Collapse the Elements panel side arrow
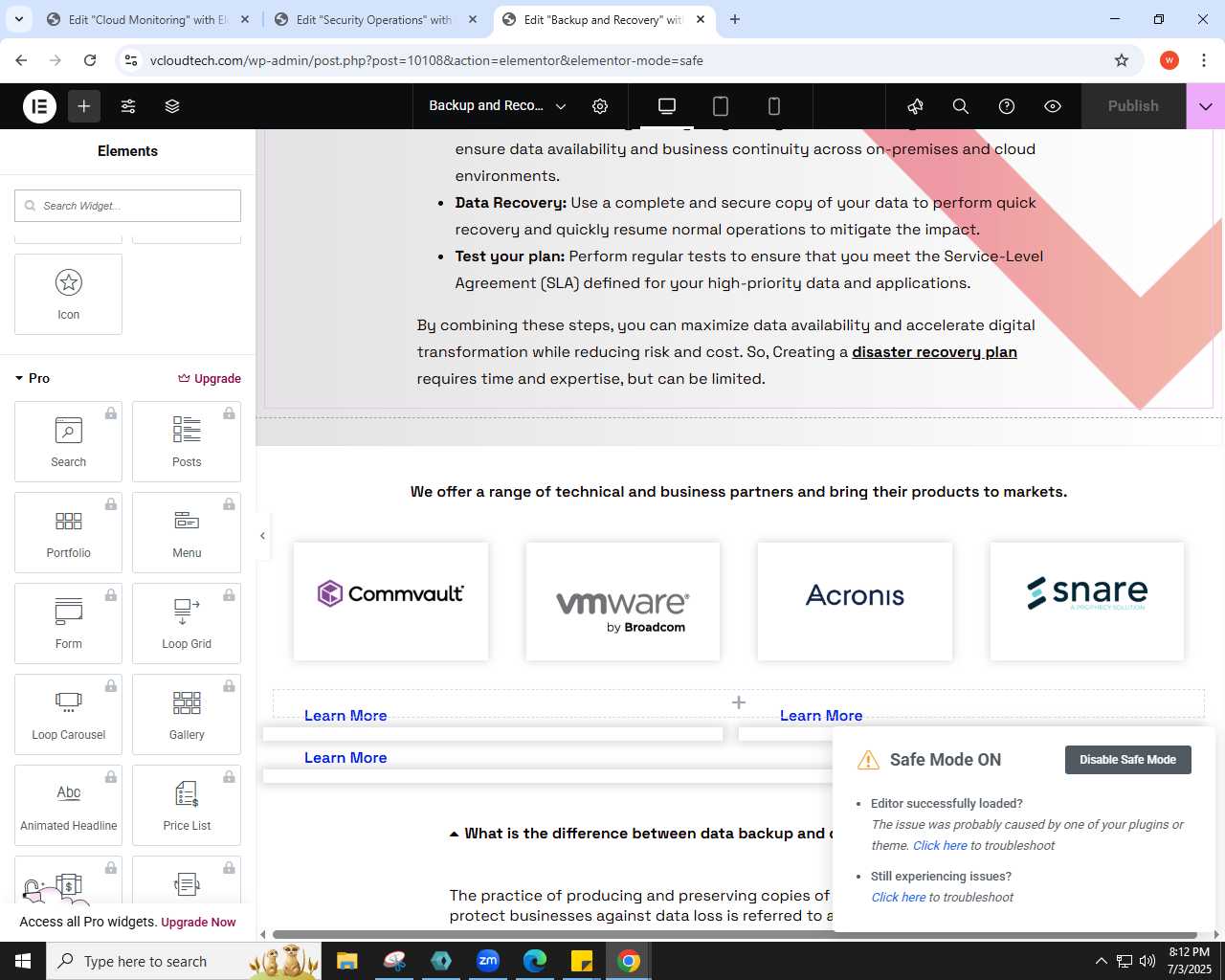Viewport: 1225px width, 980px height. (x=262, y=536)
